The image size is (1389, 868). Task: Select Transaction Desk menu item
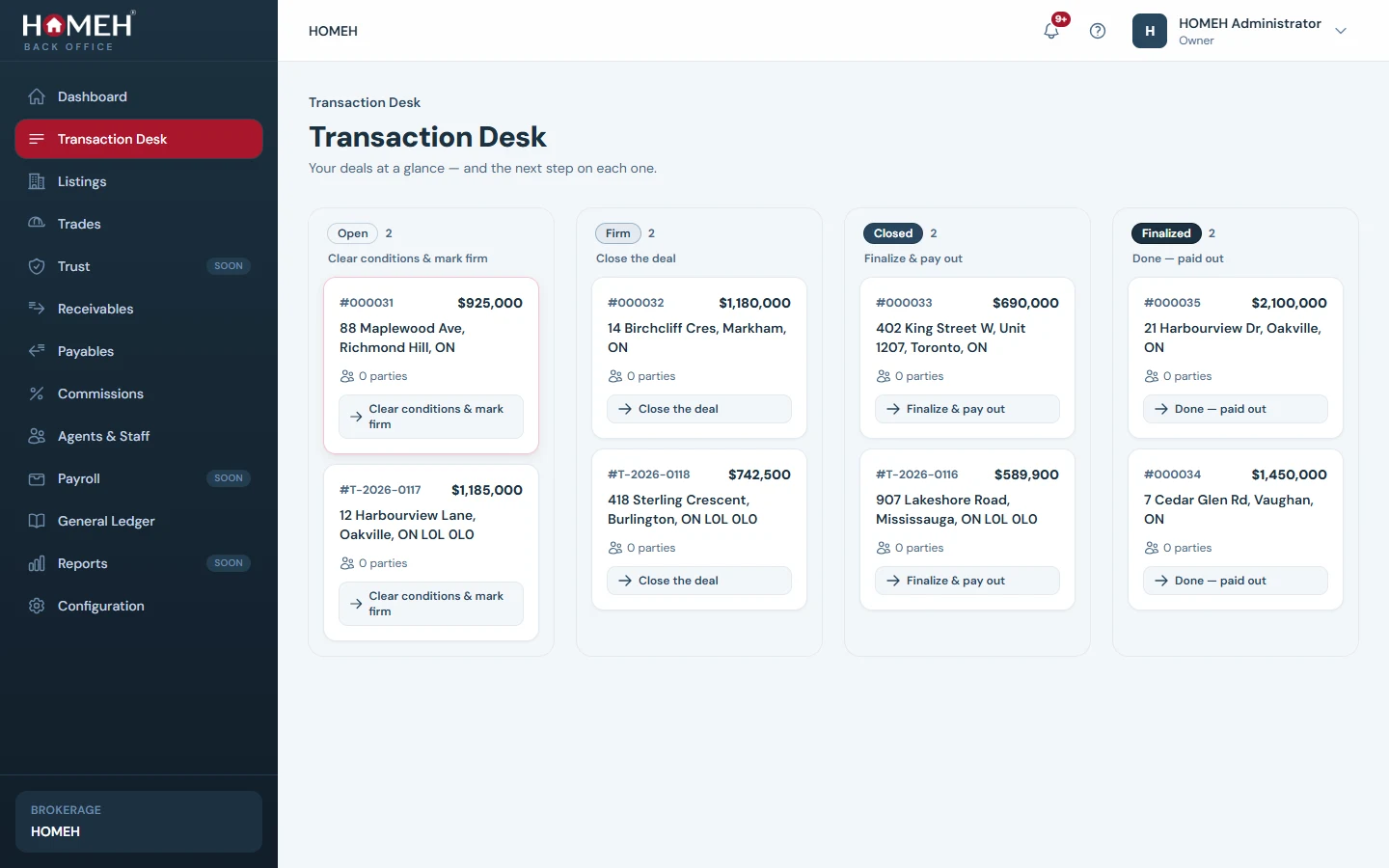(x=139, y=139)
